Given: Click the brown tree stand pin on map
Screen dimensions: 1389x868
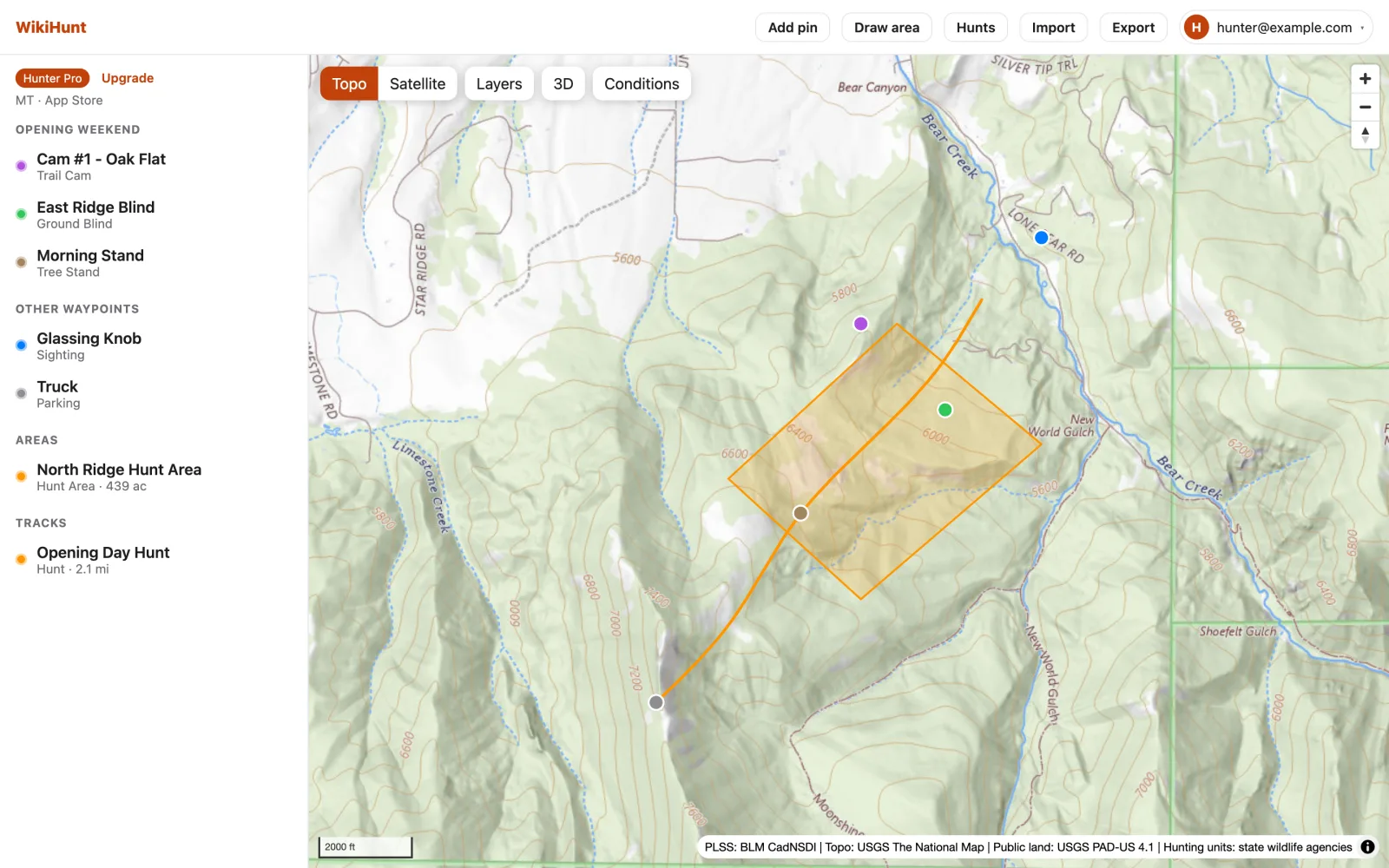Looking at the screenshot, I should pos(800,513).
